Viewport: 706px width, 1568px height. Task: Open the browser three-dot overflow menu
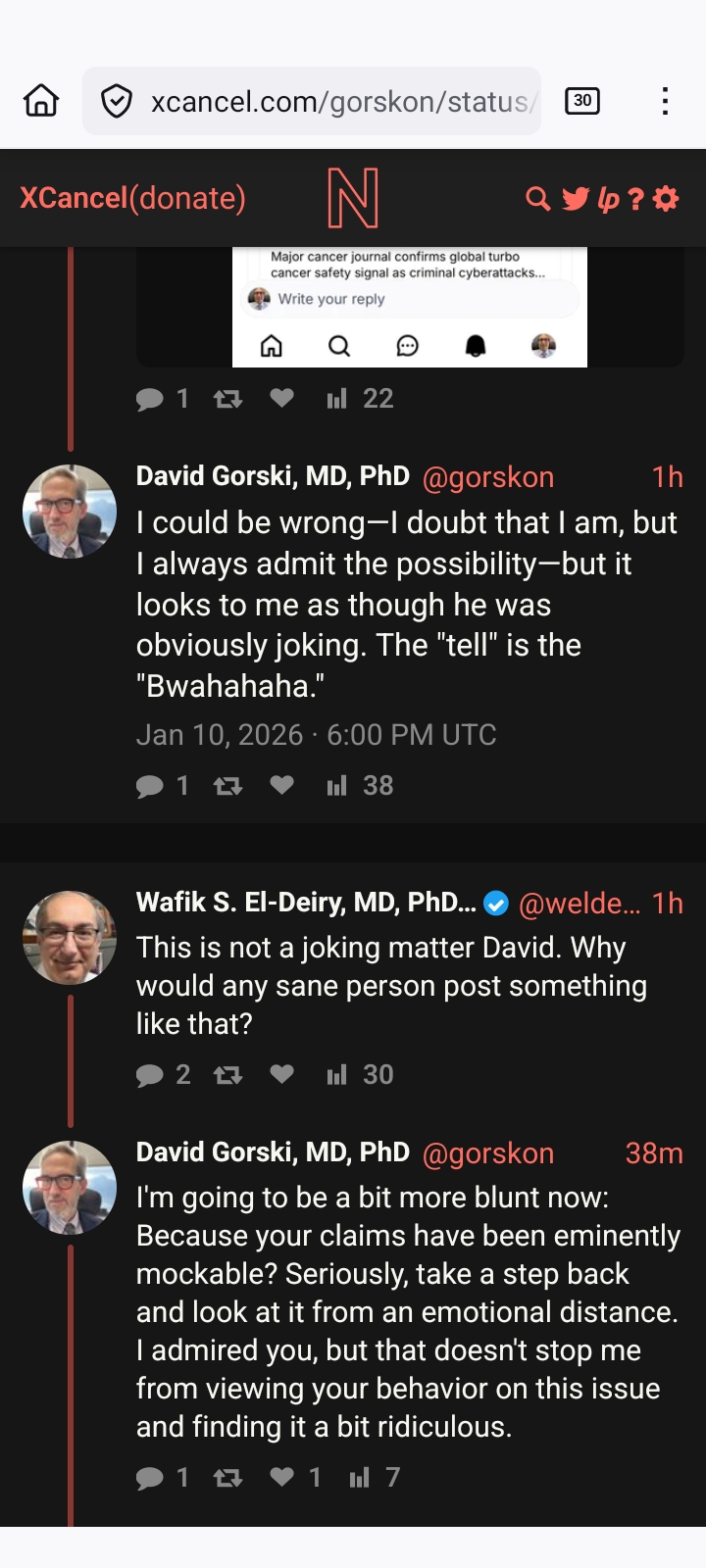(x=665, y=101)
